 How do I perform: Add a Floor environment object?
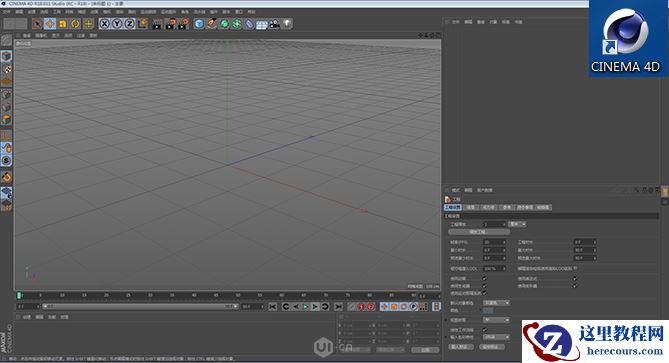point(262,25)
